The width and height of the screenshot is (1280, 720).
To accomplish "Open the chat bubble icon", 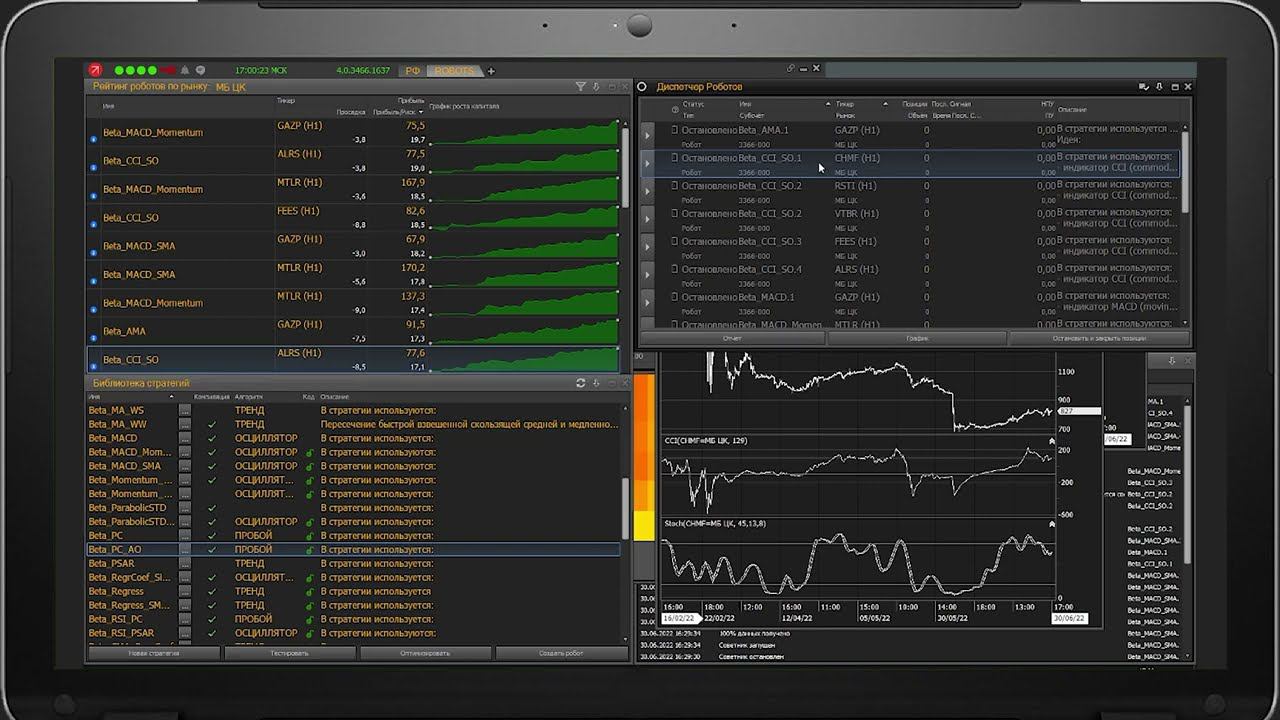I will [x=200, y=70].
